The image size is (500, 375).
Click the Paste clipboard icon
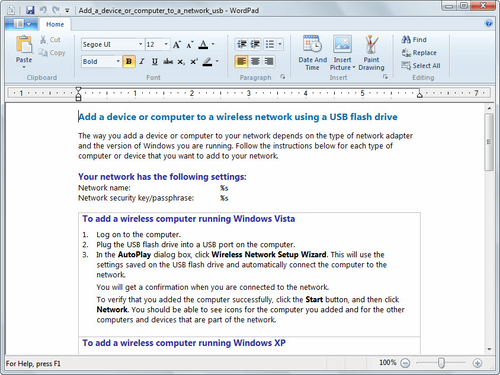24,45
